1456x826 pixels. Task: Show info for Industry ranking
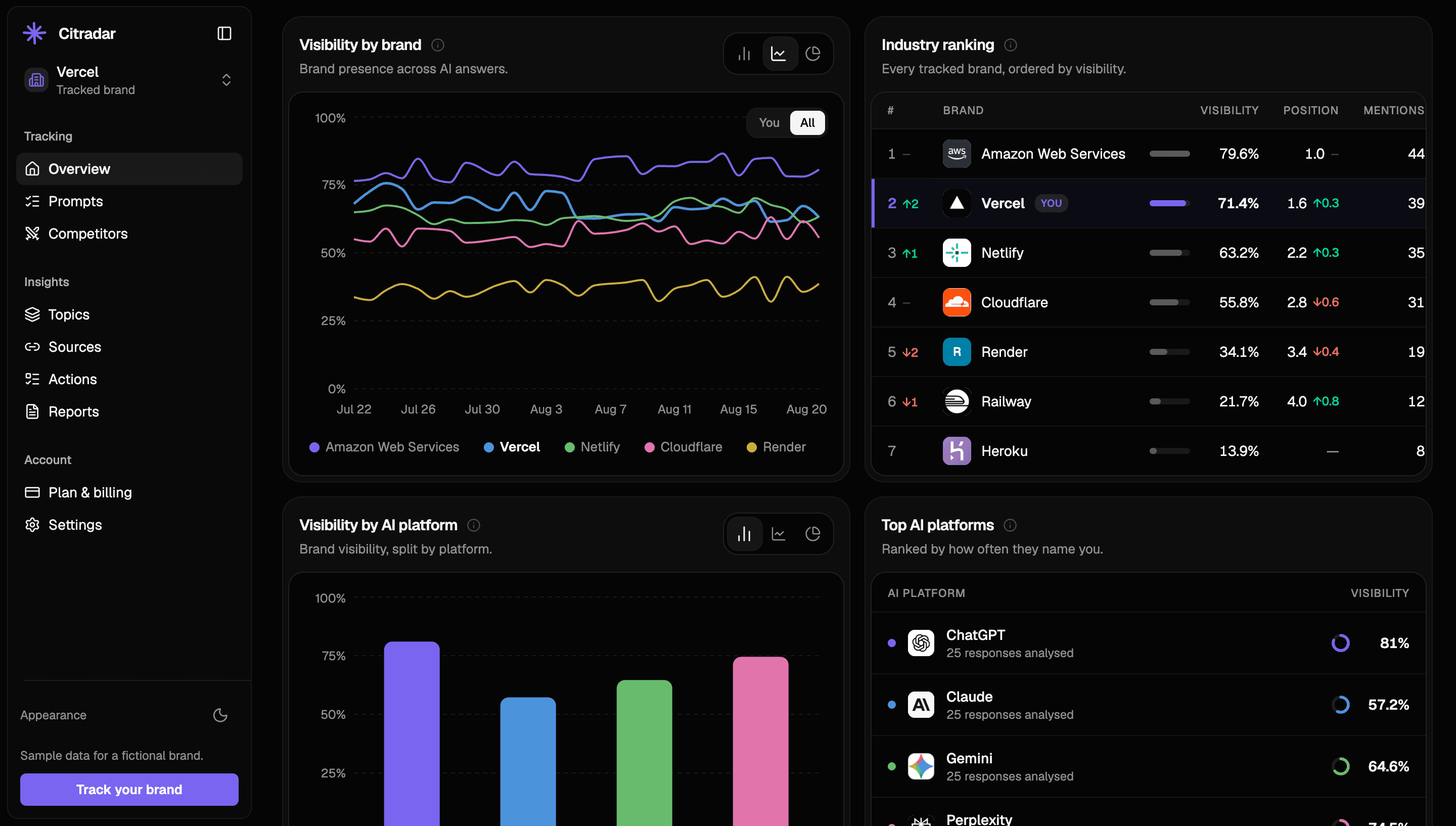(1010, 45)
